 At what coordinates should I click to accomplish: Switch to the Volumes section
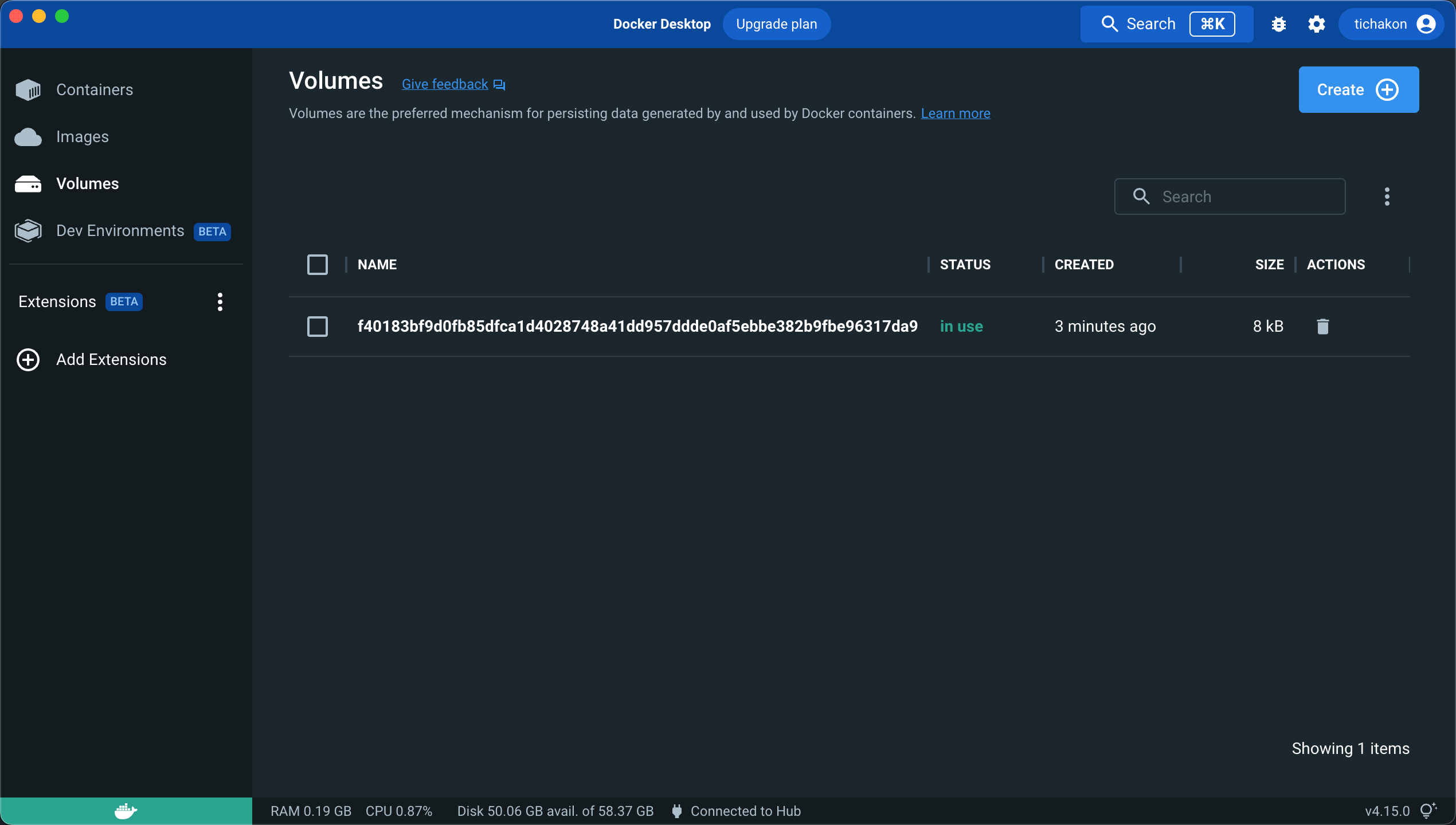click(x=87, y=183)
